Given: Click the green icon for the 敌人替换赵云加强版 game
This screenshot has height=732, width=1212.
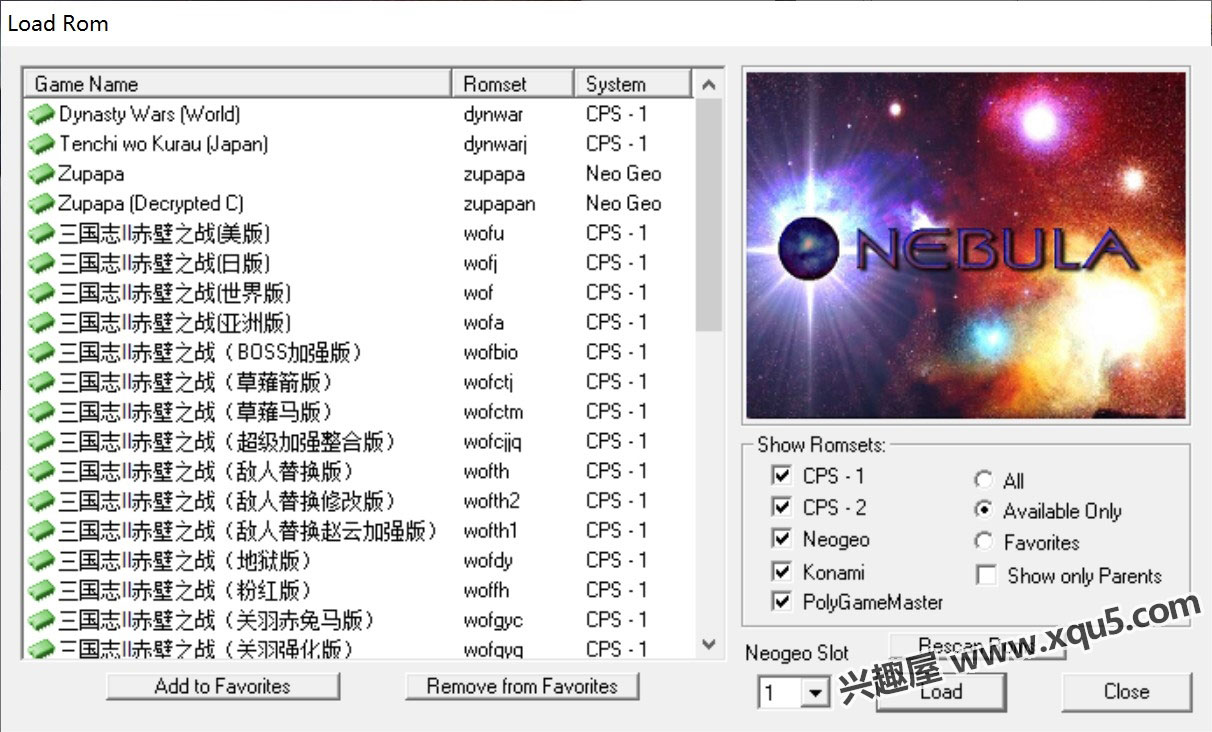Looking at the screenshot, I should (41, 531).
